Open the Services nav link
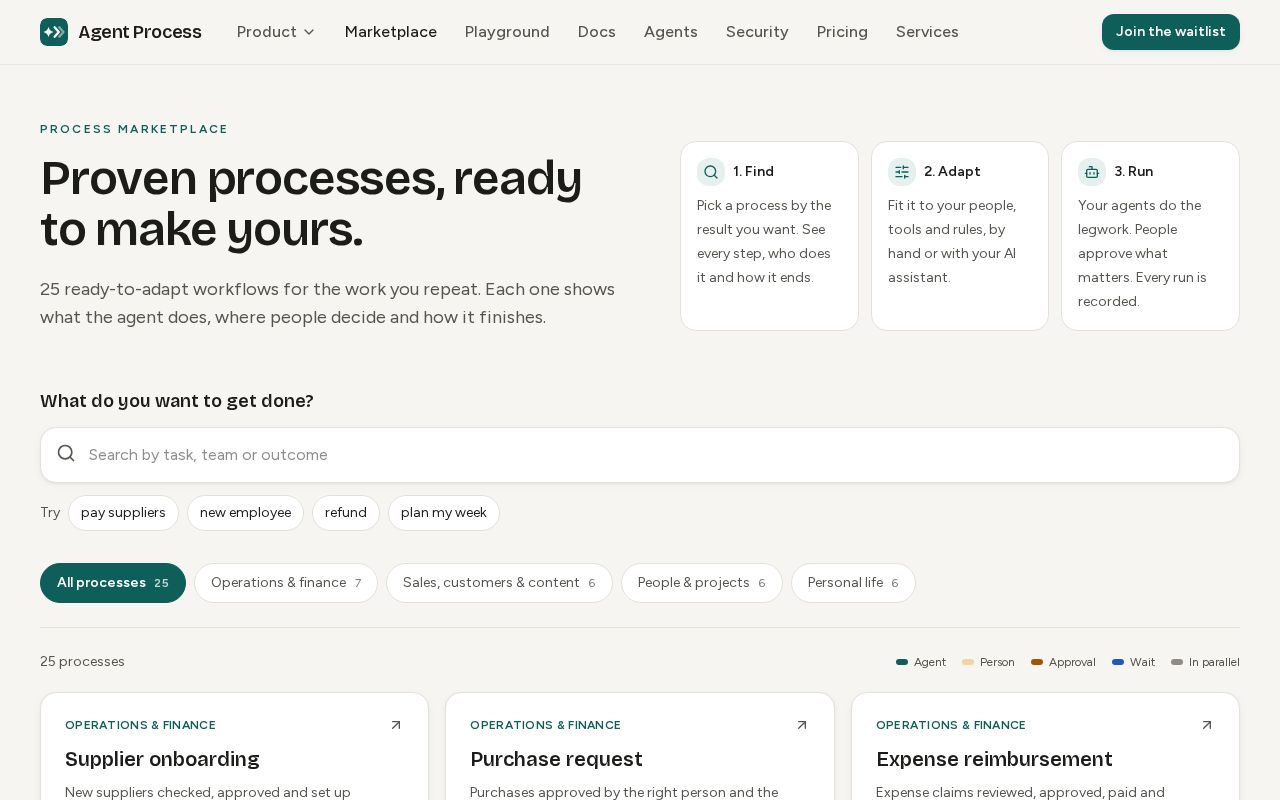Screen dimensions: 1280x800 click(927, 32)
